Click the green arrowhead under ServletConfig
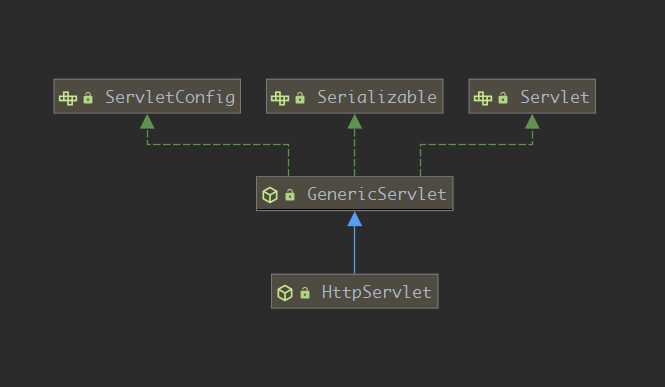This screenshot has width=665, height=387. click(x=147, y=122)
